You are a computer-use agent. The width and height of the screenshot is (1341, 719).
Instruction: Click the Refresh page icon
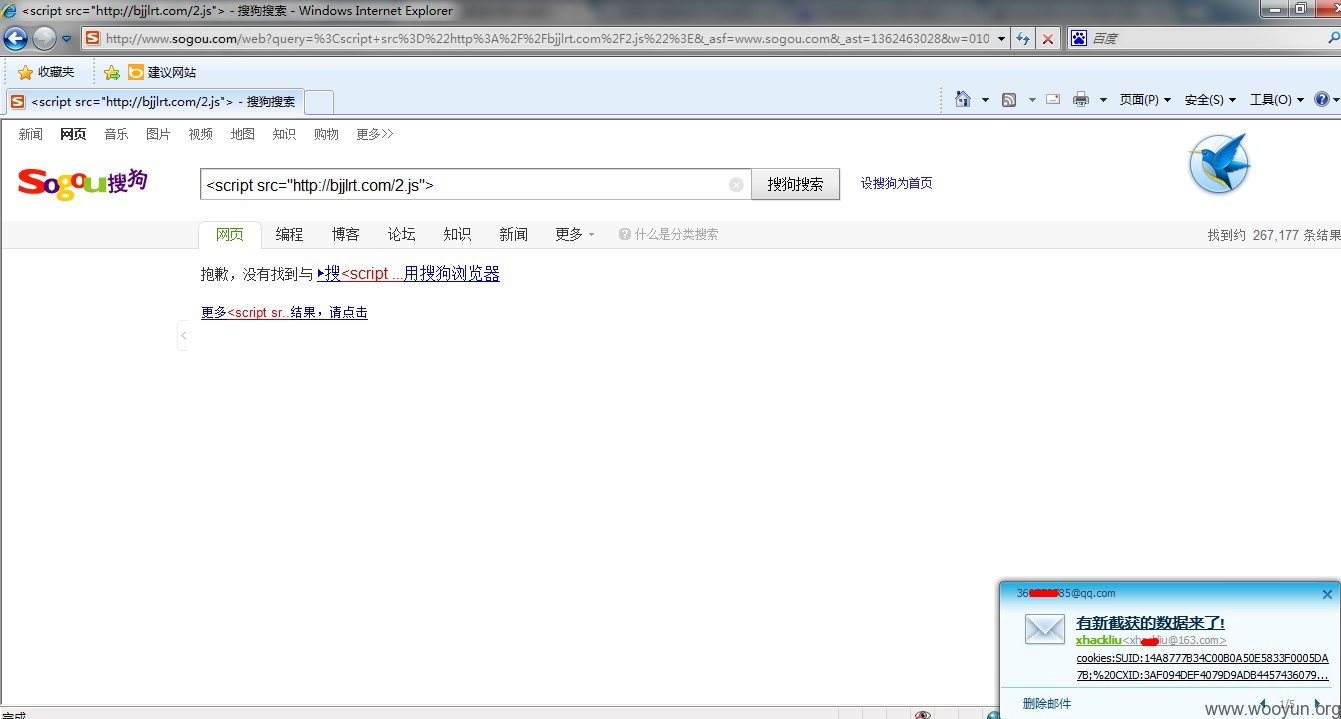tap(1023, 39)
